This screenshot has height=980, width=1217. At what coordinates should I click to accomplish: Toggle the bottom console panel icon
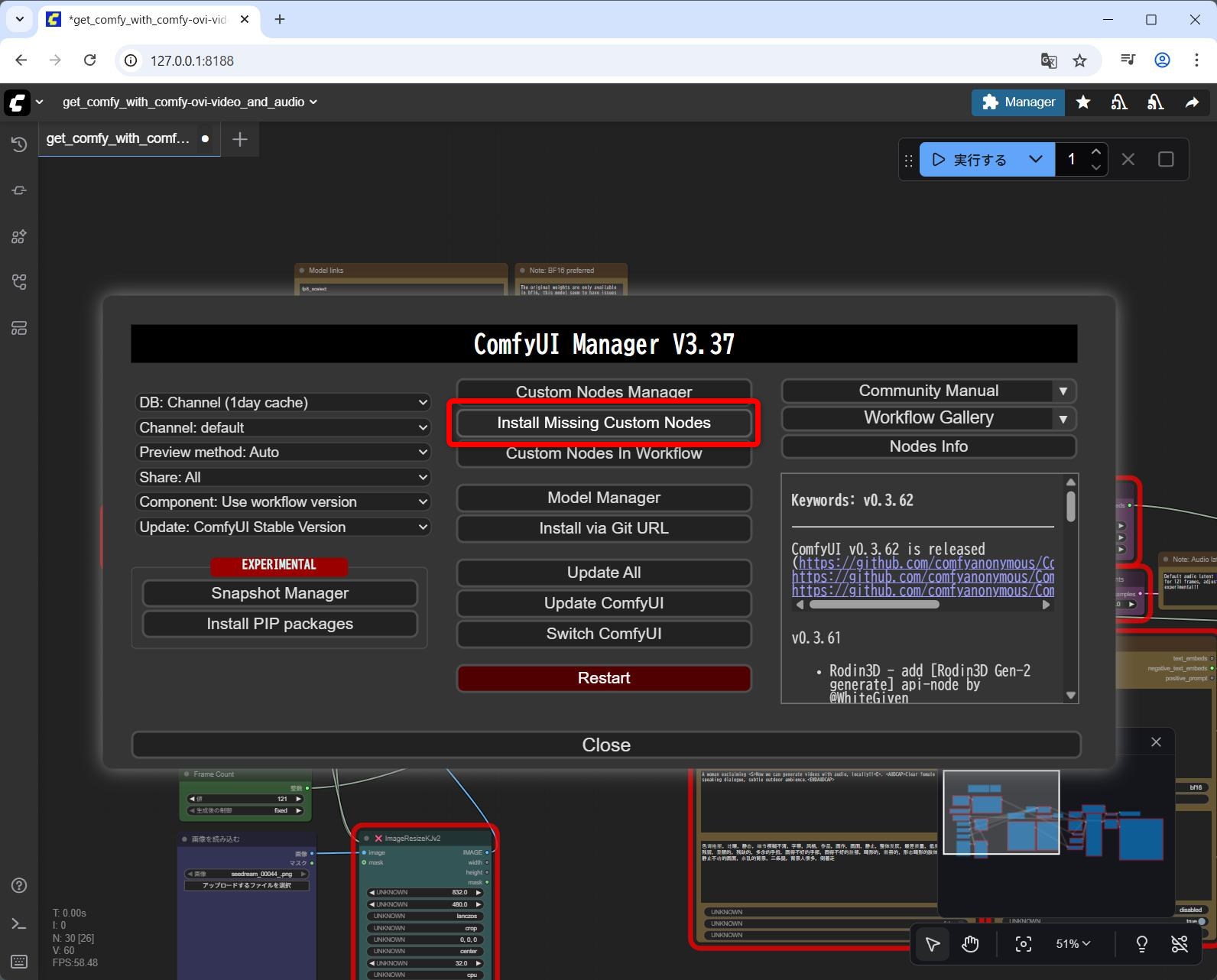[x=19, y=923]
